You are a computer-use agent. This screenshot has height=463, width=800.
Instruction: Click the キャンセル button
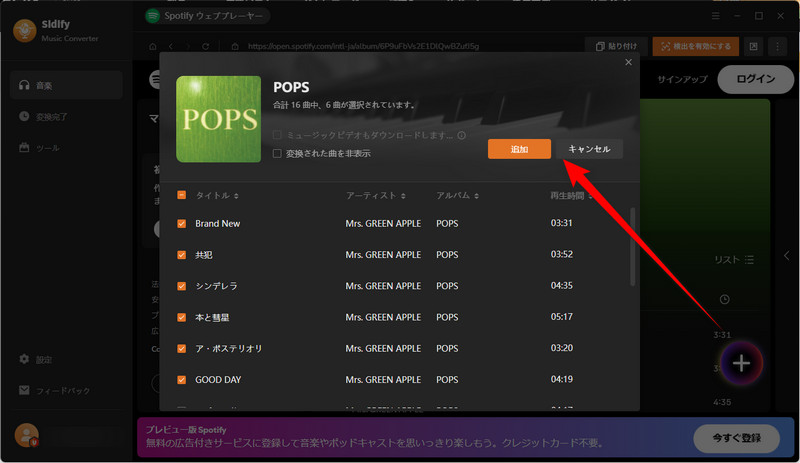[589, 149]
